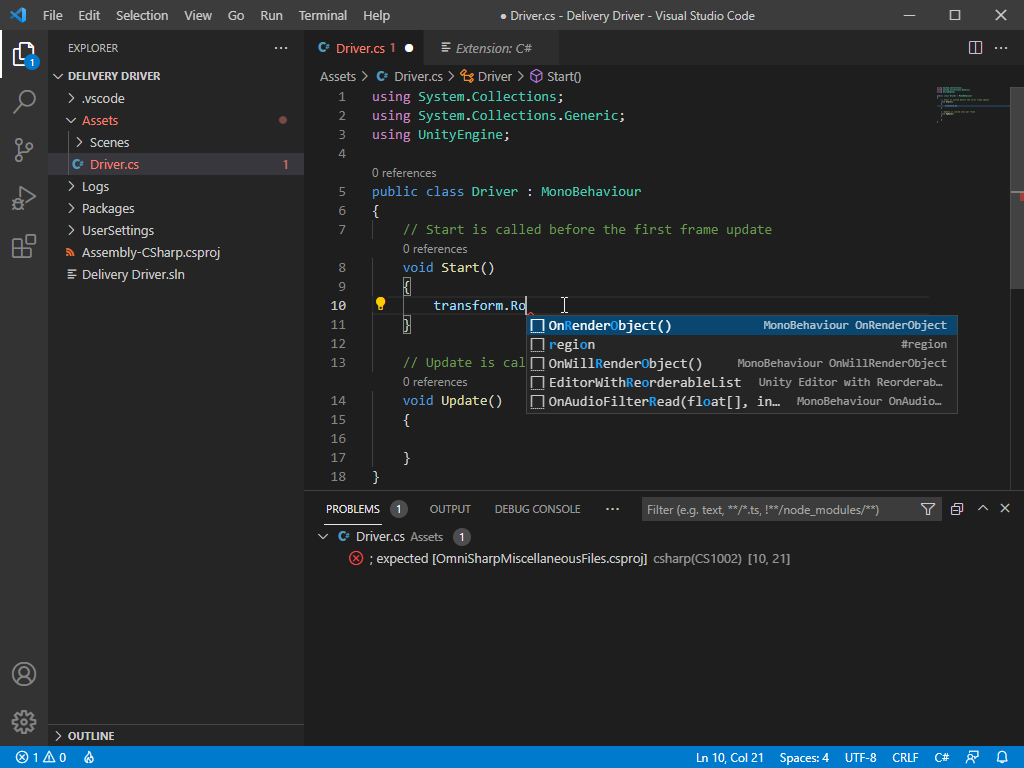This screenshot has width=1024, height=768.
Task: Click UTF-8 to change file encoding
Action: 860,757
